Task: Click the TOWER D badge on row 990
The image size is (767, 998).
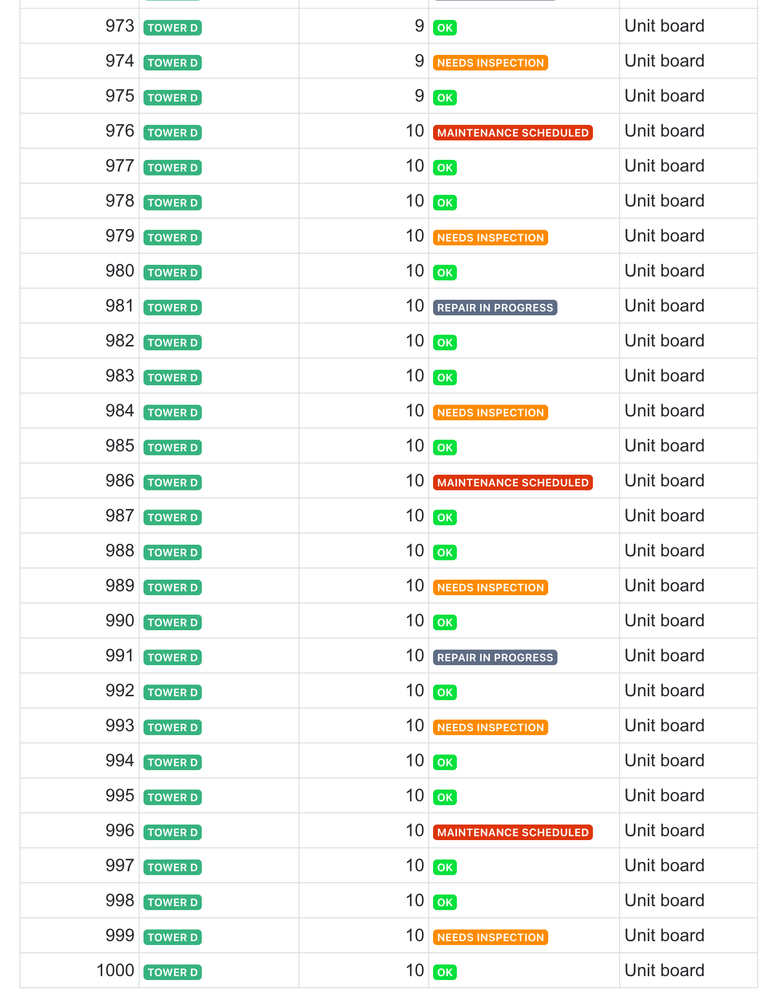Action: coord(172,622)
